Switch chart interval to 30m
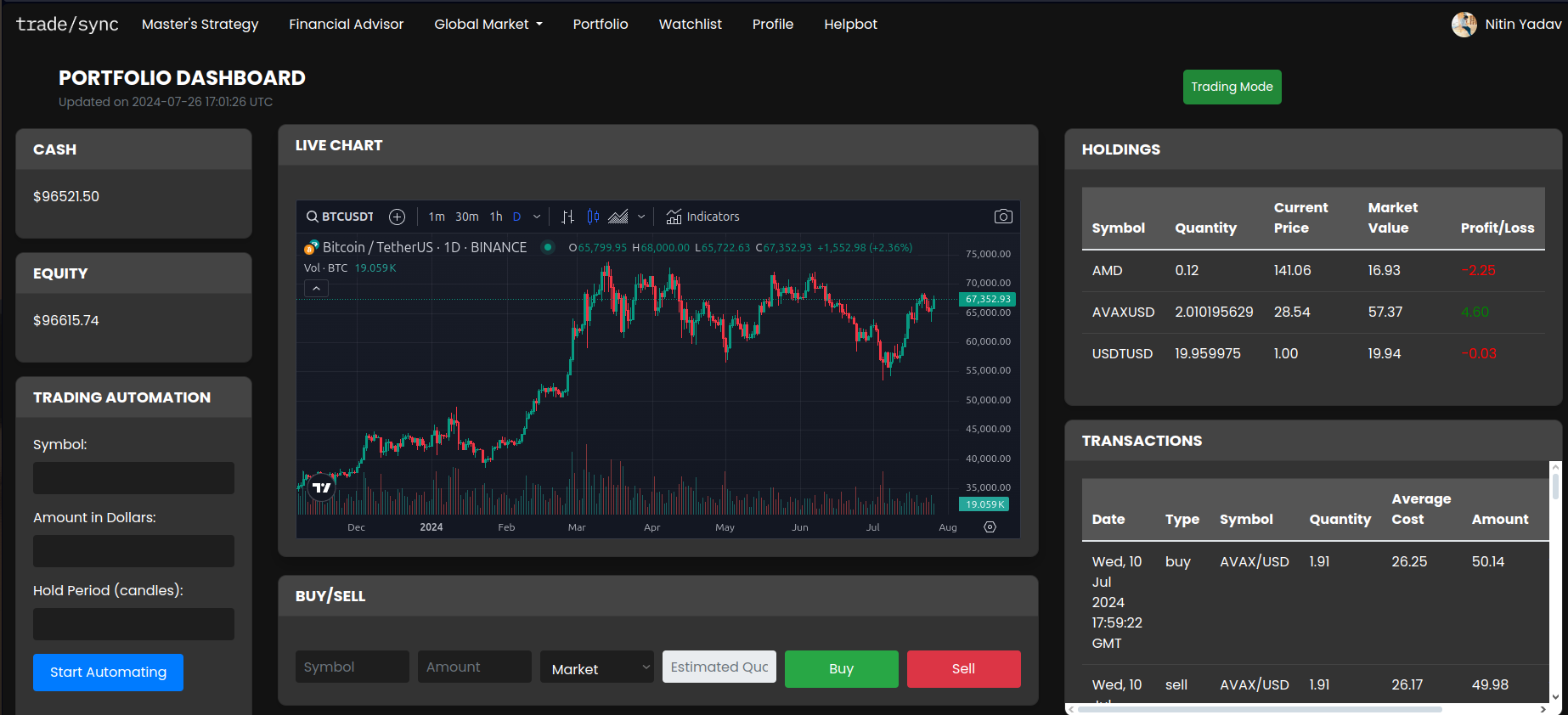The height and width of the screenshot is (715, 1568). point(466,217)
